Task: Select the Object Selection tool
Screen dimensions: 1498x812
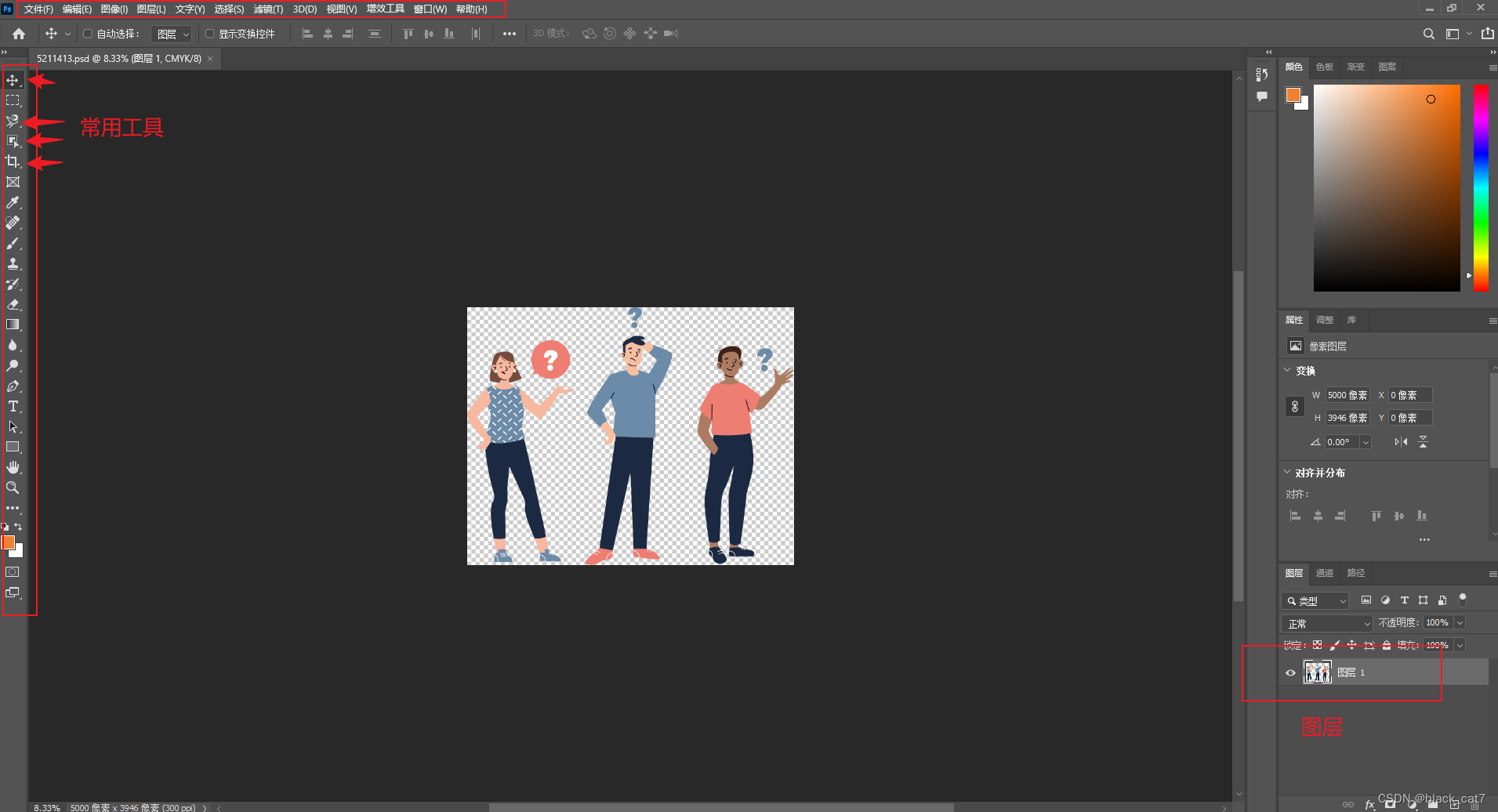Action: [13, 141]
